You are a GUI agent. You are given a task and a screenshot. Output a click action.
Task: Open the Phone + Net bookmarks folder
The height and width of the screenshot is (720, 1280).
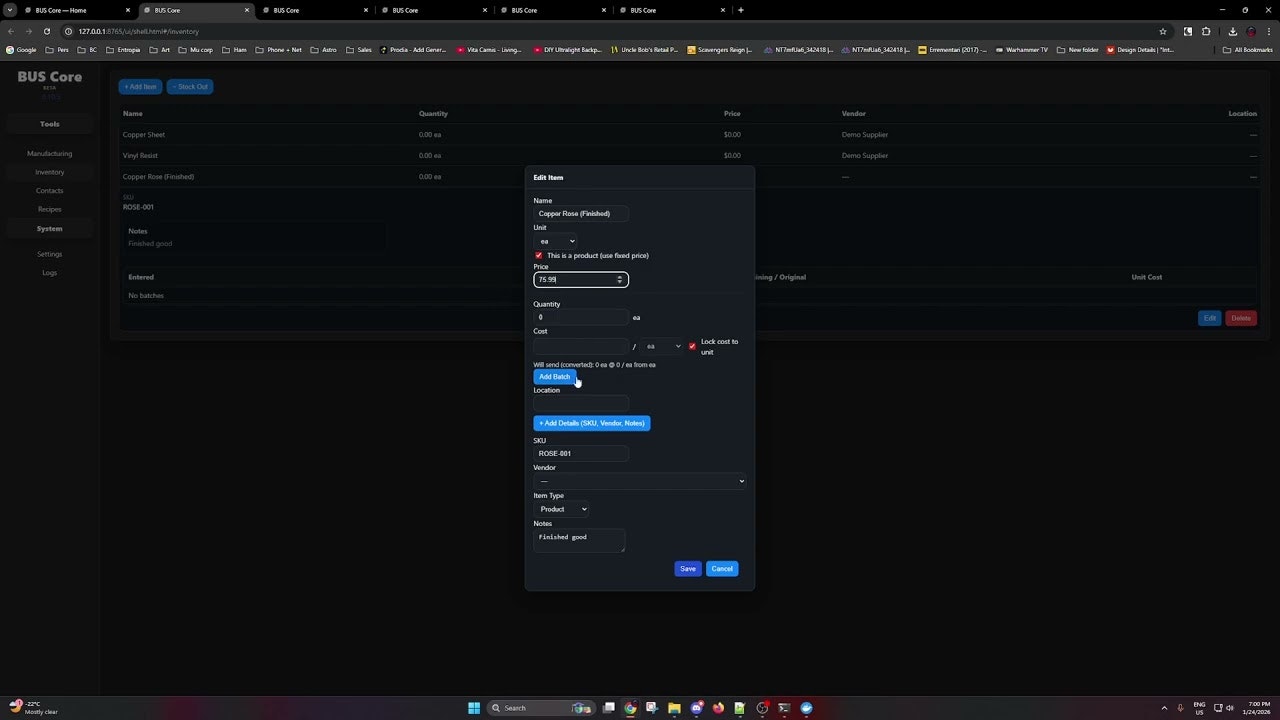pyautogui.click(x=278, y=50)
